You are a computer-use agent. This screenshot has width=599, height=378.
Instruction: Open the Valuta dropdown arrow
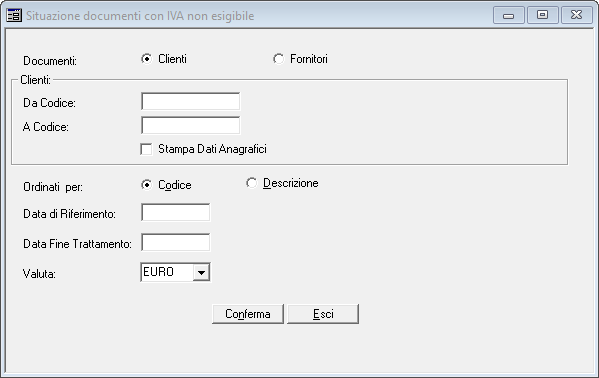[x=201, y=273]
